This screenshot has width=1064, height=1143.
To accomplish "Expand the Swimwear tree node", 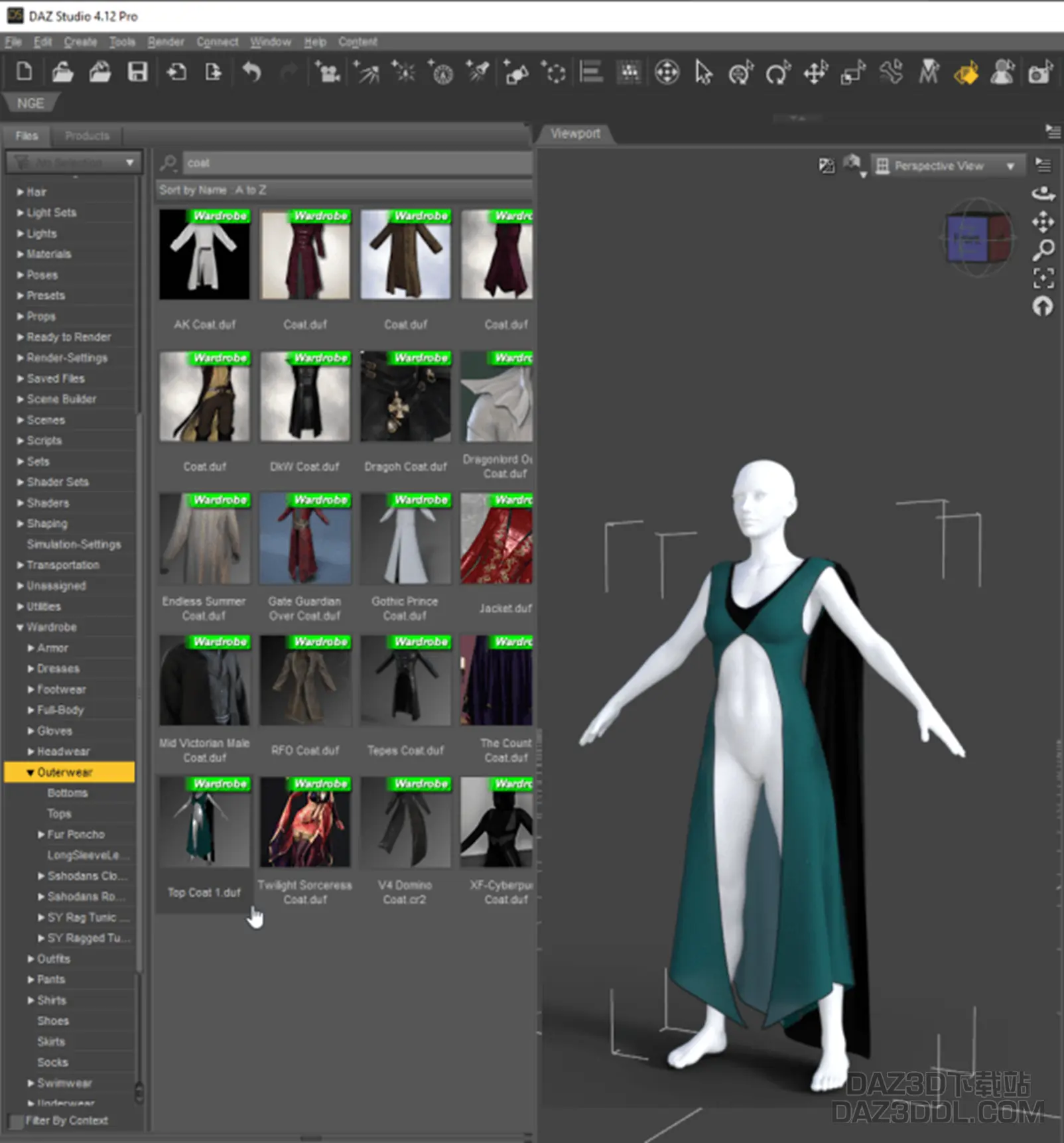I will (x=31, y=1083).
